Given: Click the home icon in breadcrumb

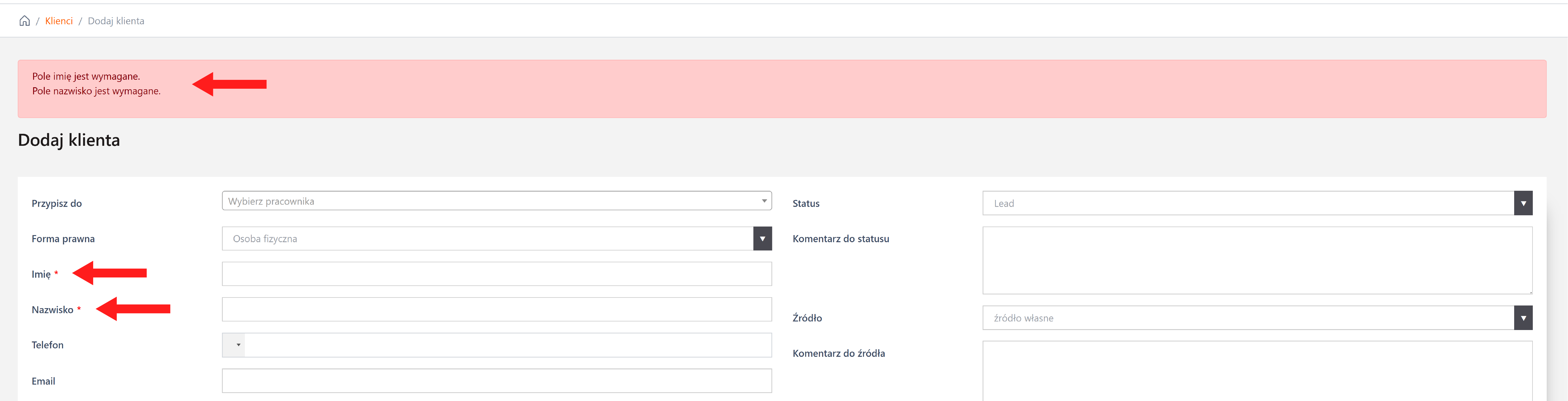Looking at the screenshot, I should [x=24, y=21].
